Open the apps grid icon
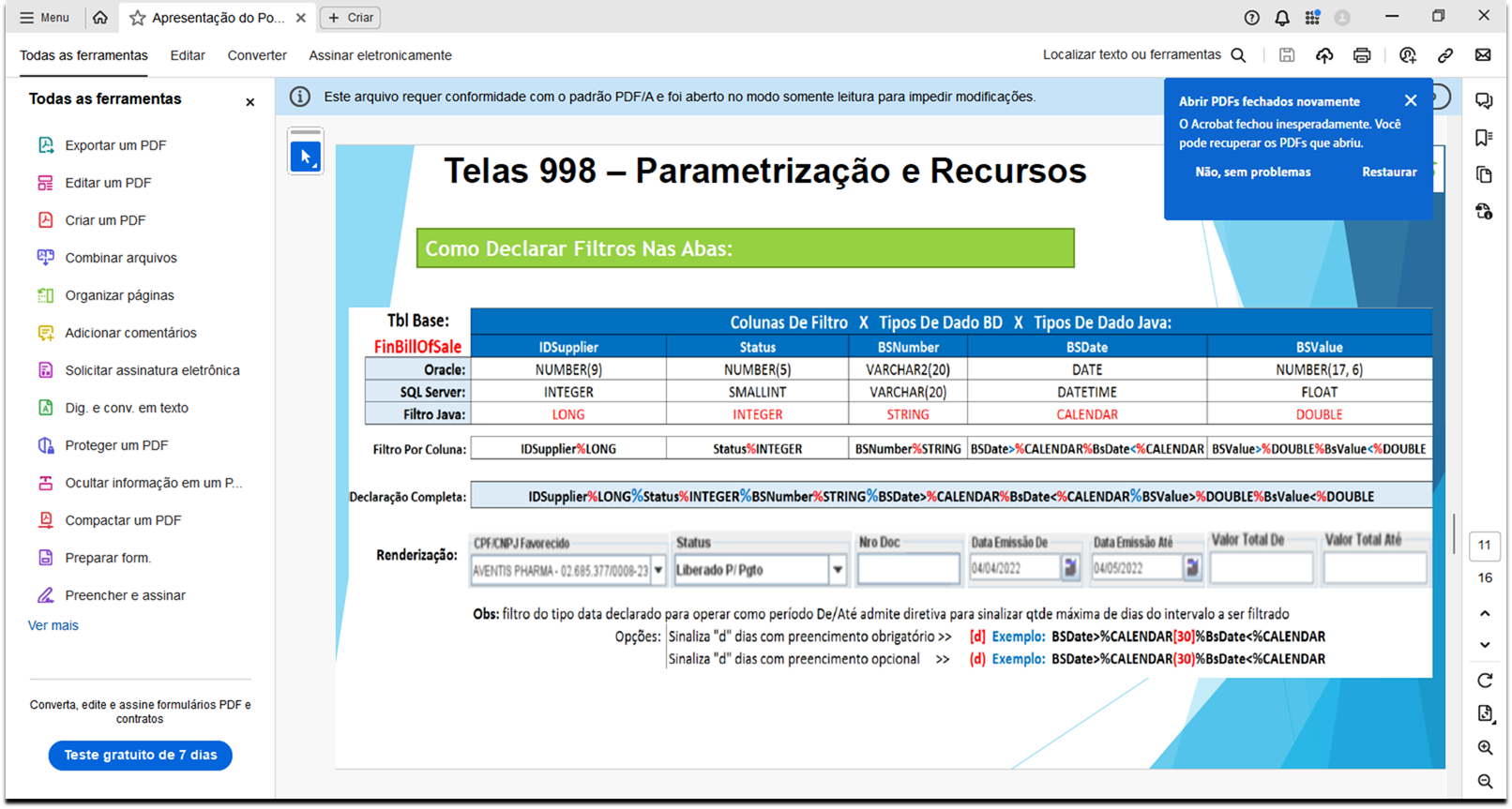Screen dimensions: 1512x809 [1312, 18]
